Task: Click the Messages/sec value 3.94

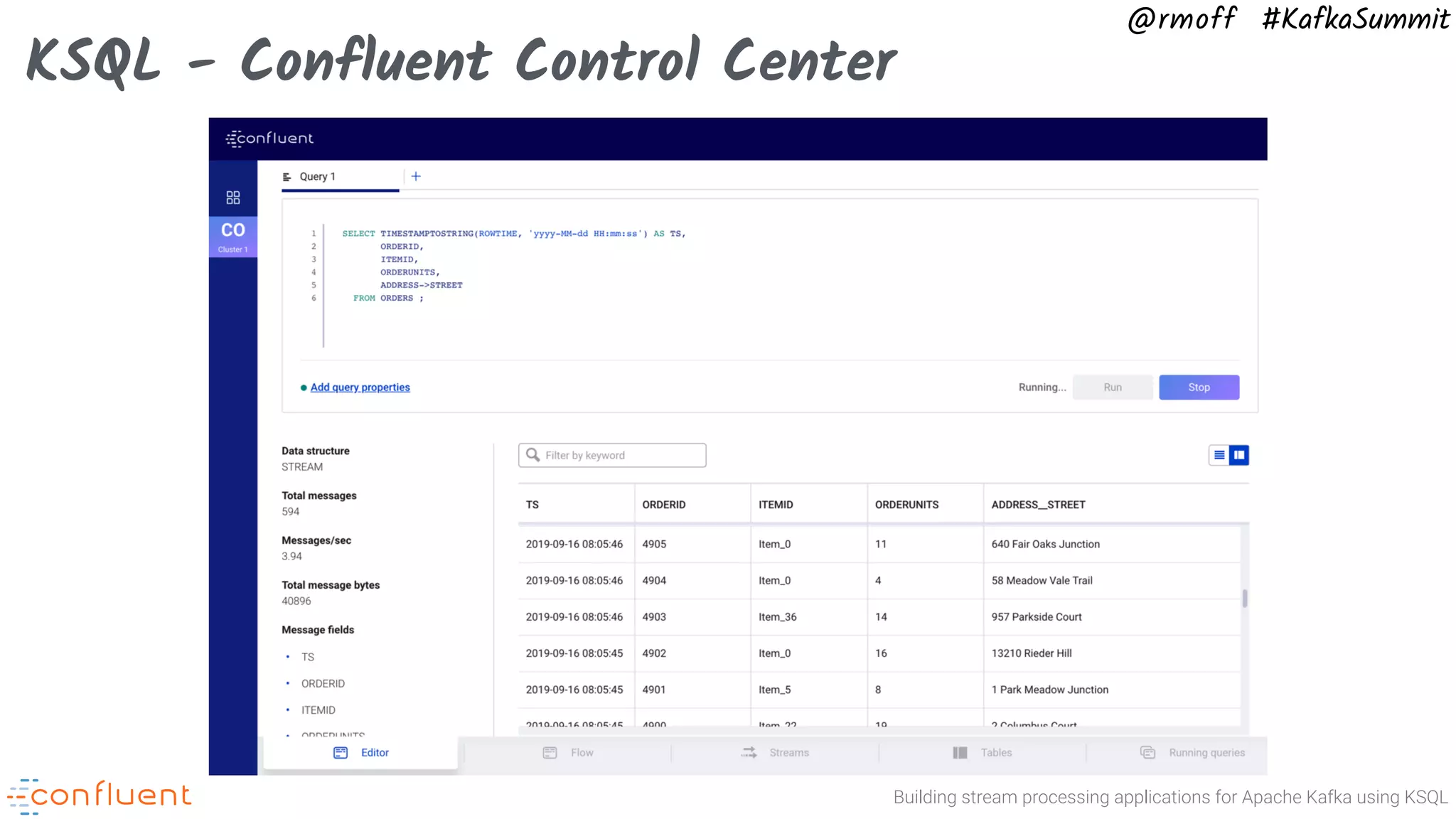Action: (x=291, y=557)
